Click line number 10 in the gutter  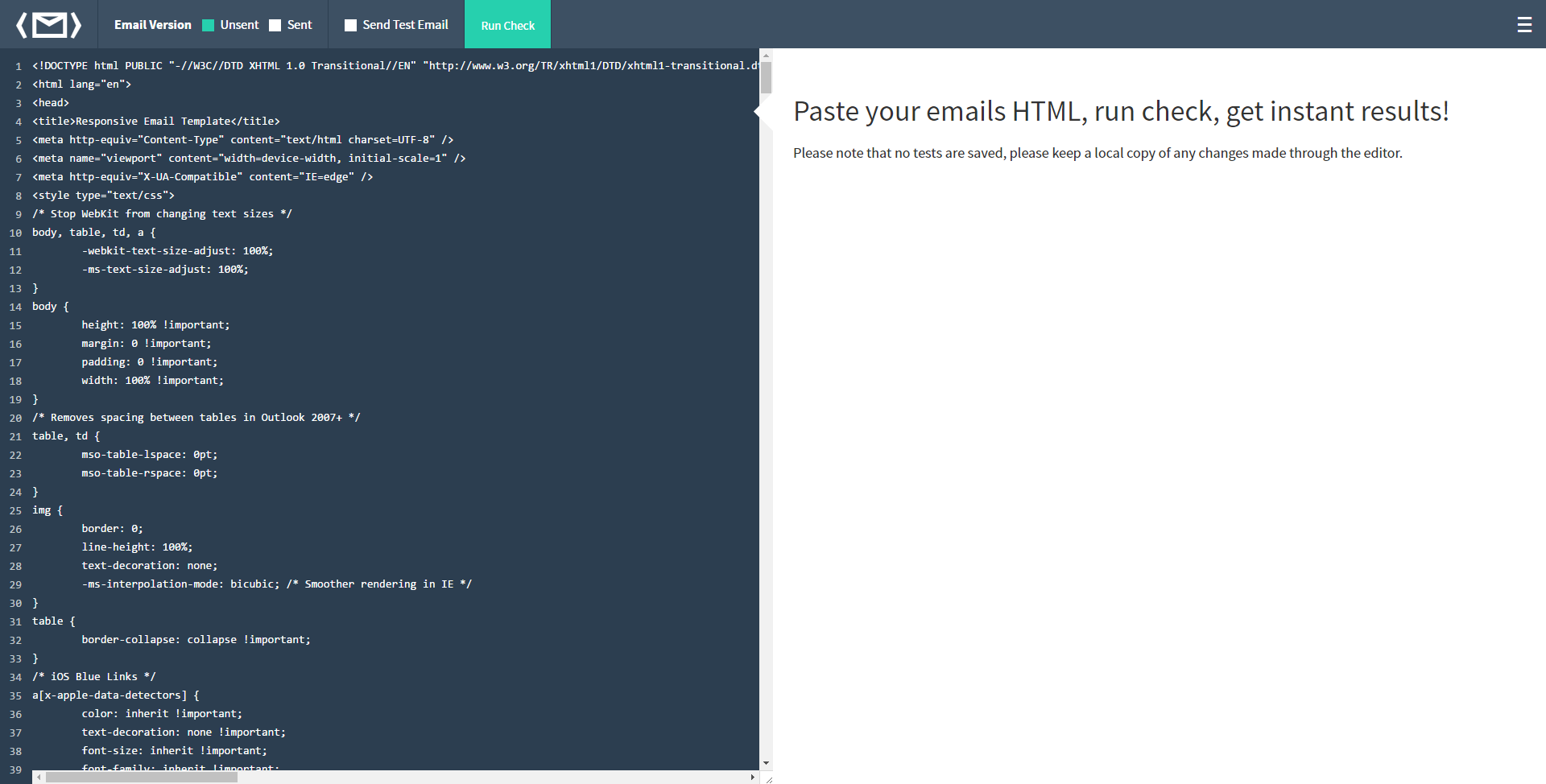click(15, 233)
